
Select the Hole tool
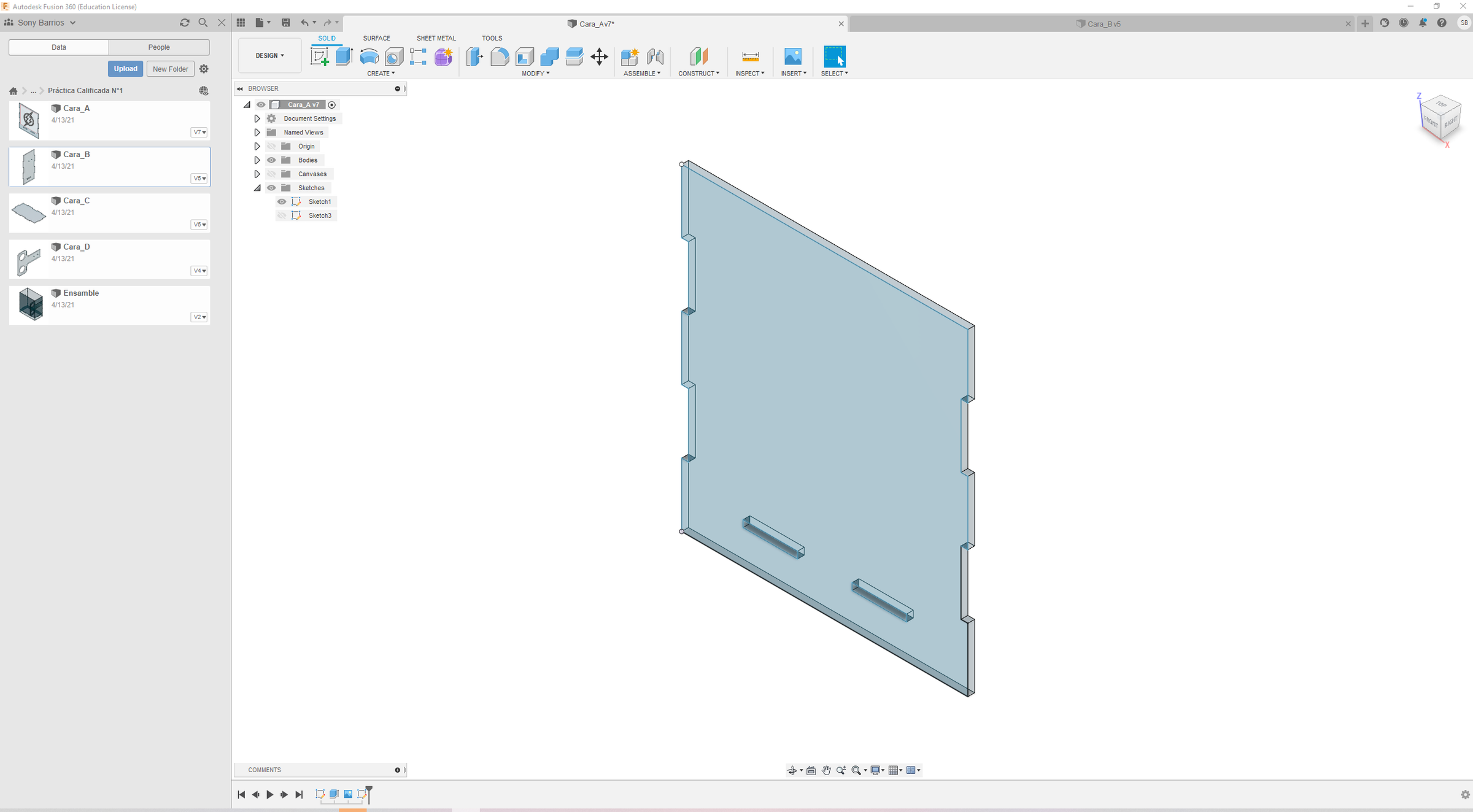pyautogui.click(x=393, y=57)
